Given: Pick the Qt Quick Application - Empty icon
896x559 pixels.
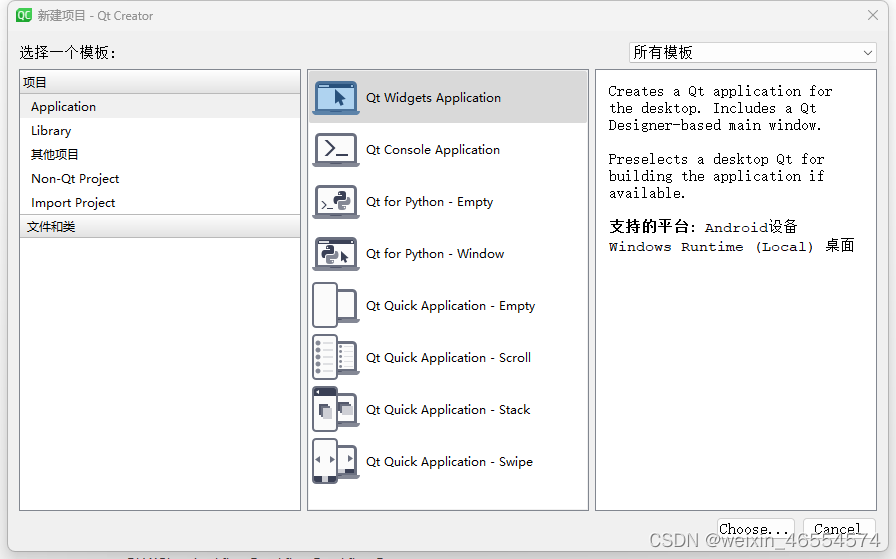Looking at the screenshot, I should tap(336, 305).
